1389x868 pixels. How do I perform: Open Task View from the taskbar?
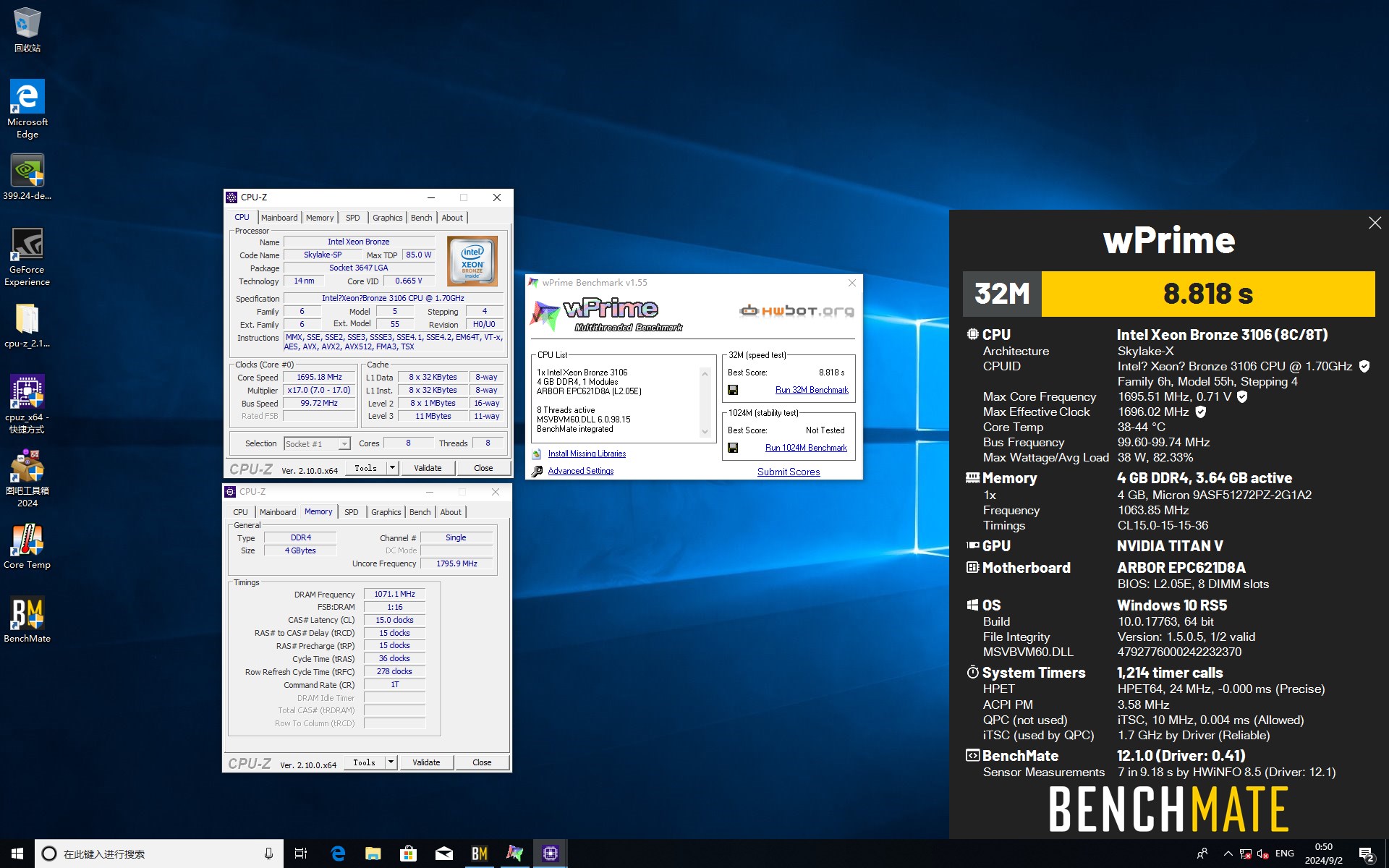click(301, 854)
